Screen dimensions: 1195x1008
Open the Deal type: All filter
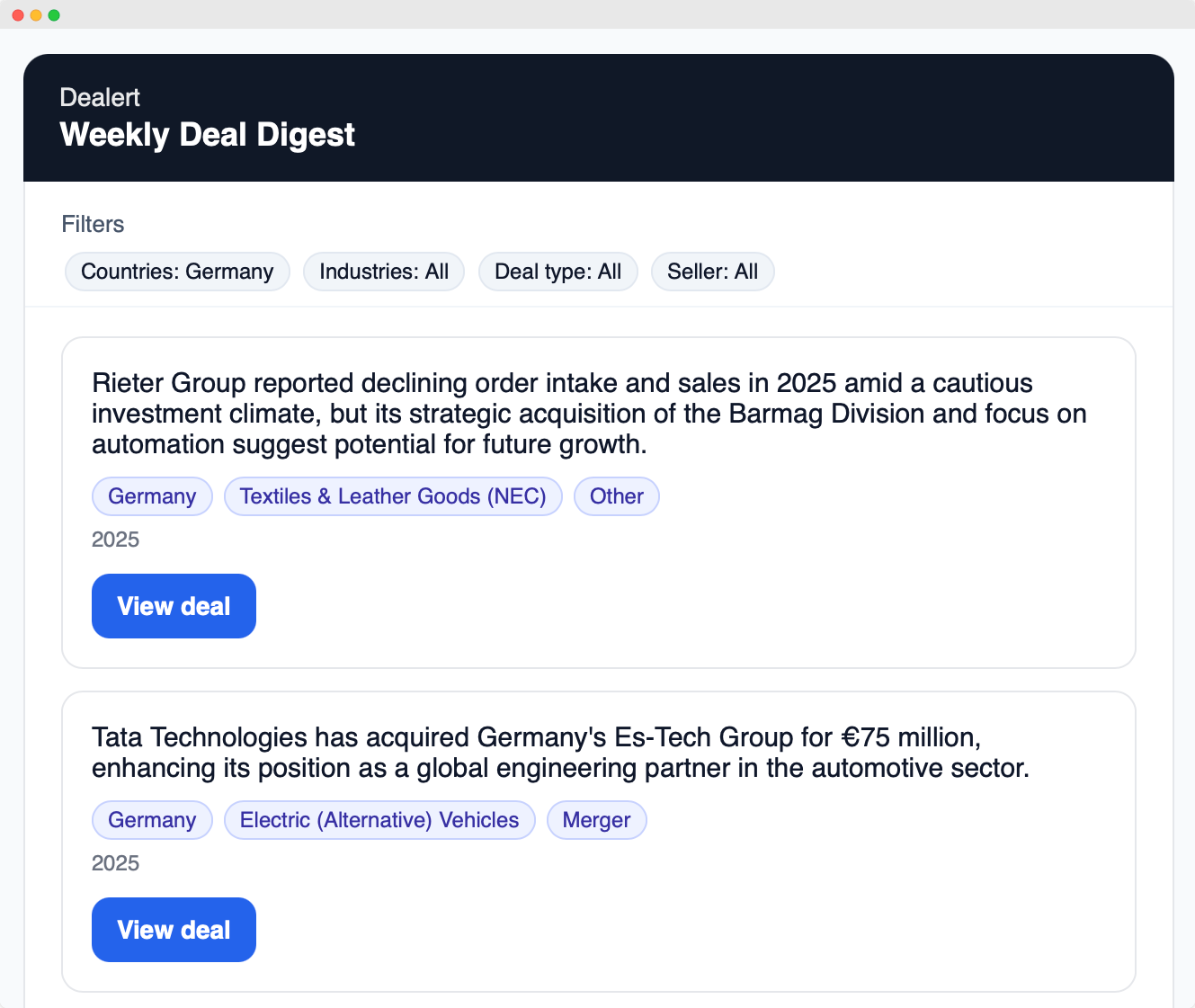coord(557,272)
